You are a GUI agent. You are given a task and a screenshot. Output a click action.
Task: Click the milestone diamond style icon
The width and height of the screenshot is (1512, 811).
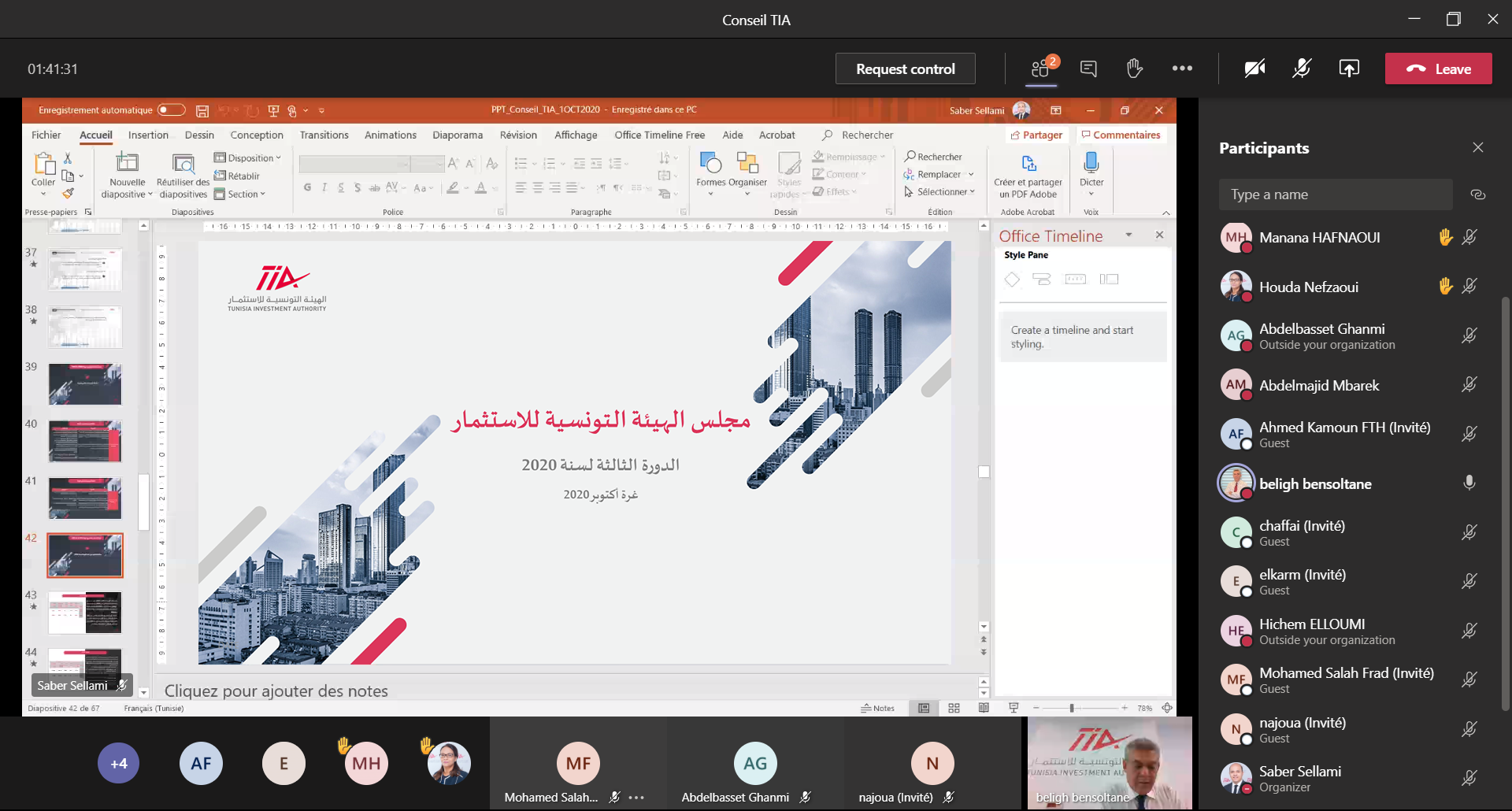(1012, 279)
